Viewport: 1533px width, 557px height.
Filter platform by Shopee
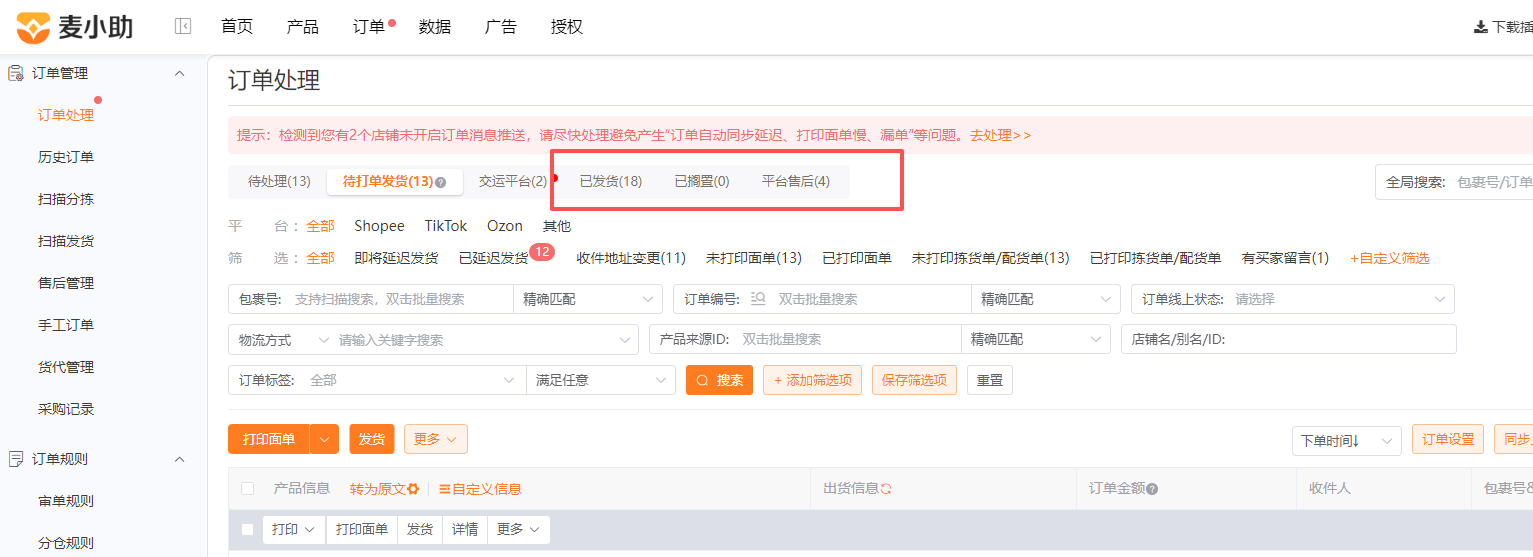379,226
